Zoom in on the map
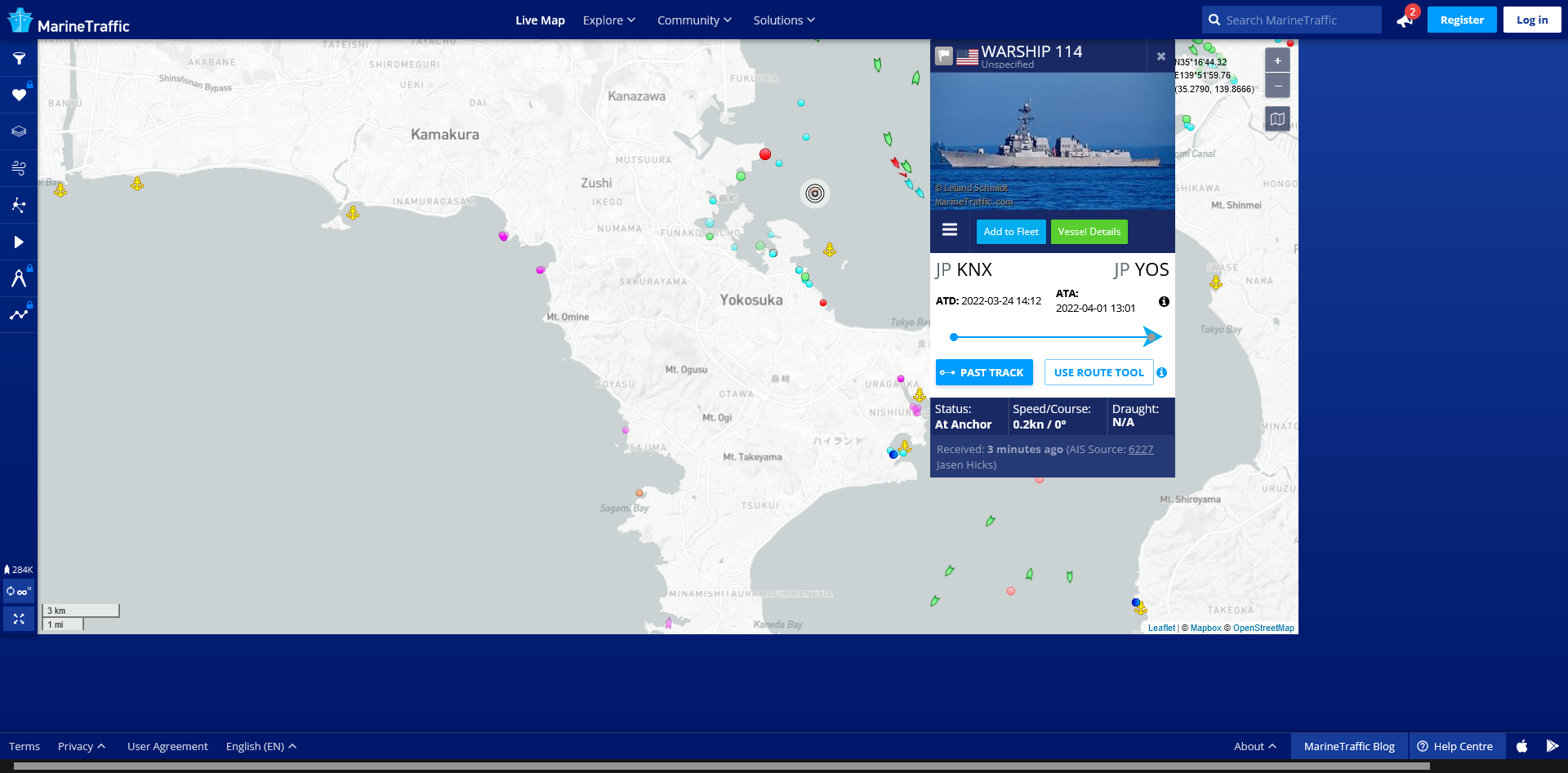 pos(1277,60)
